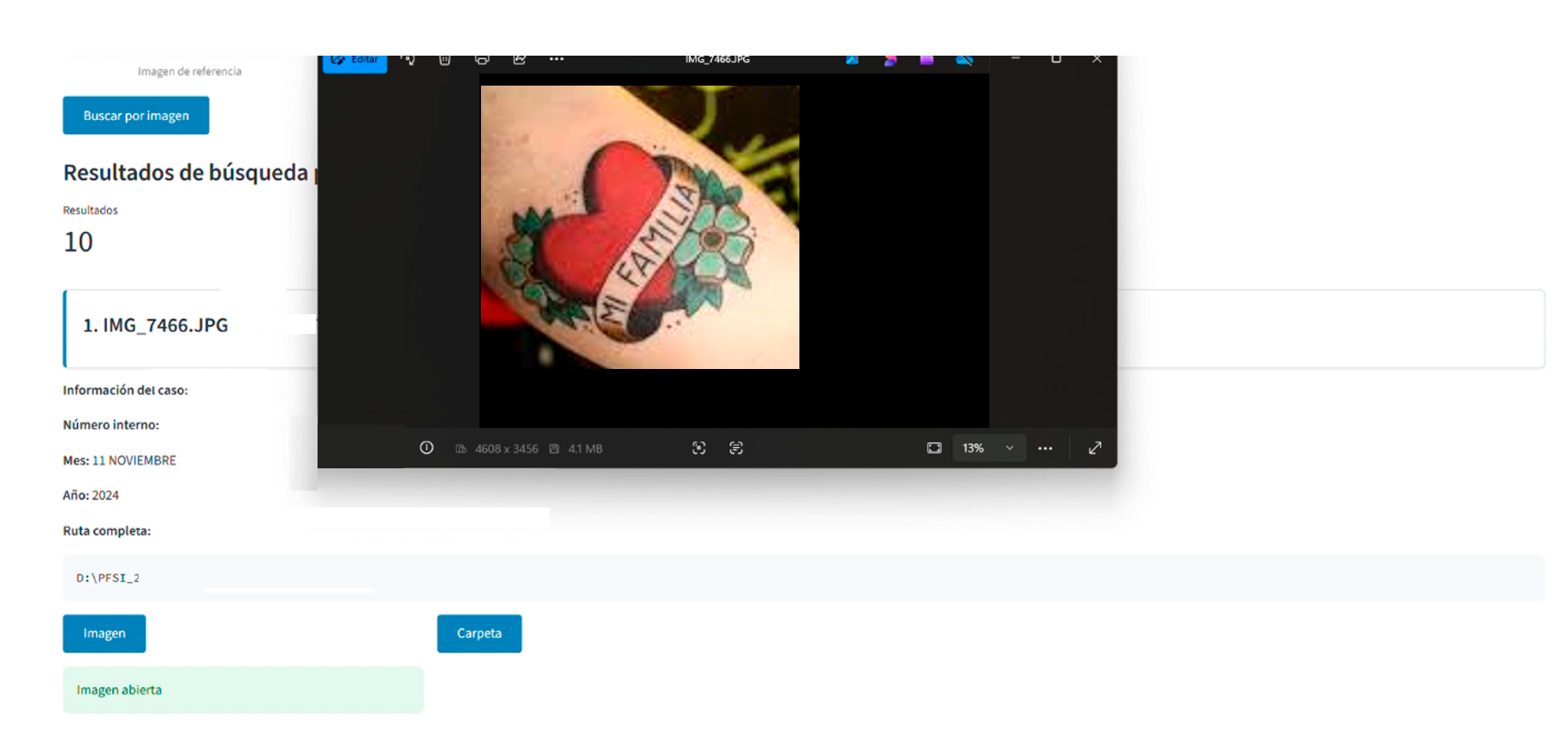
Task: Click the Editar button in photo viewer
Action: click(x=354, y=62)
